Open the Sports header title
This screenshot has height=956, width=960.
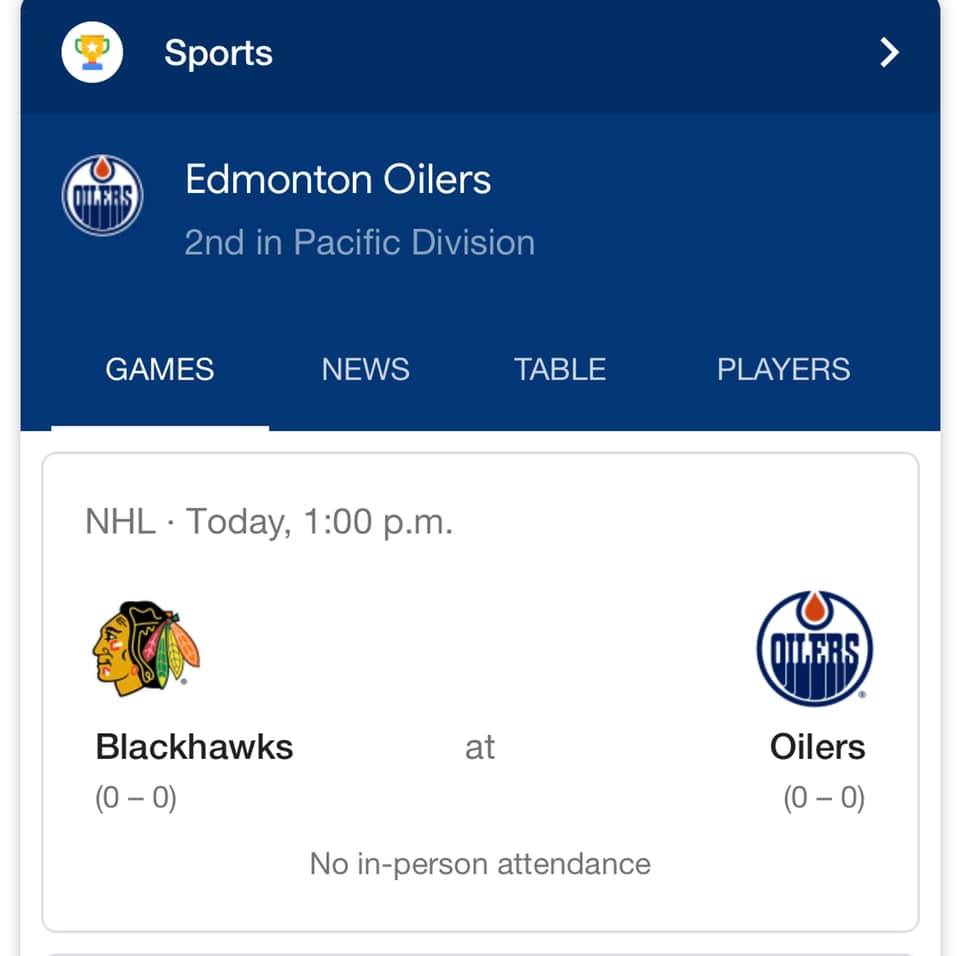coord(219,53)
